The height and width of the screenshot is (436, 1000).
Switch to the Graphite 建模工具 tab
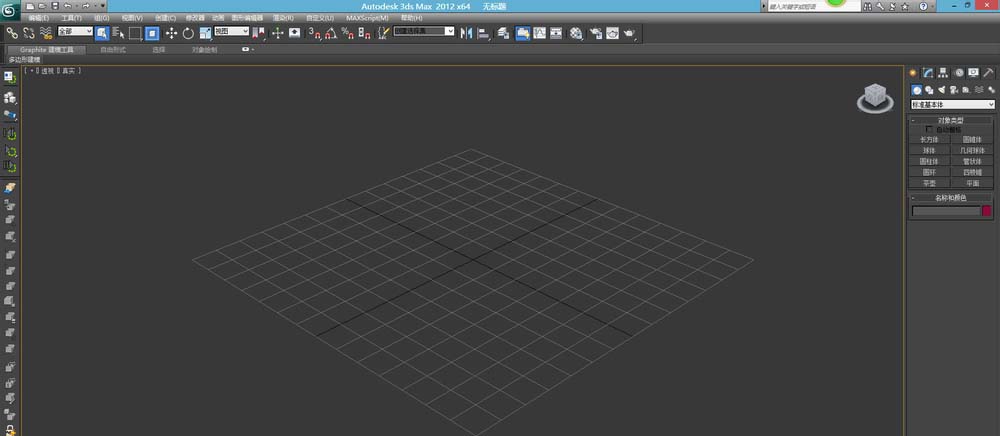pos(47,48)
